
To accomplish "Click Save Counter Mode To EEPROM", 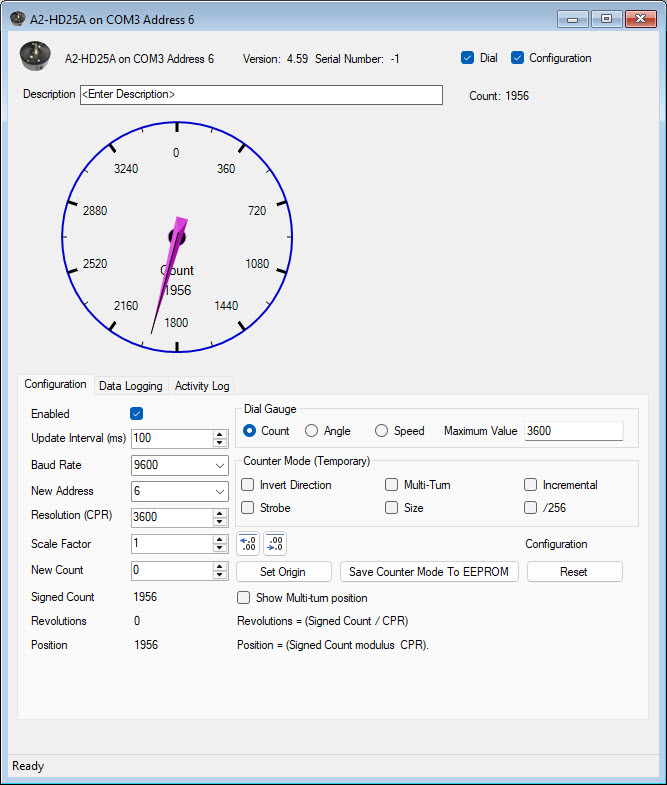I will 430,572.
